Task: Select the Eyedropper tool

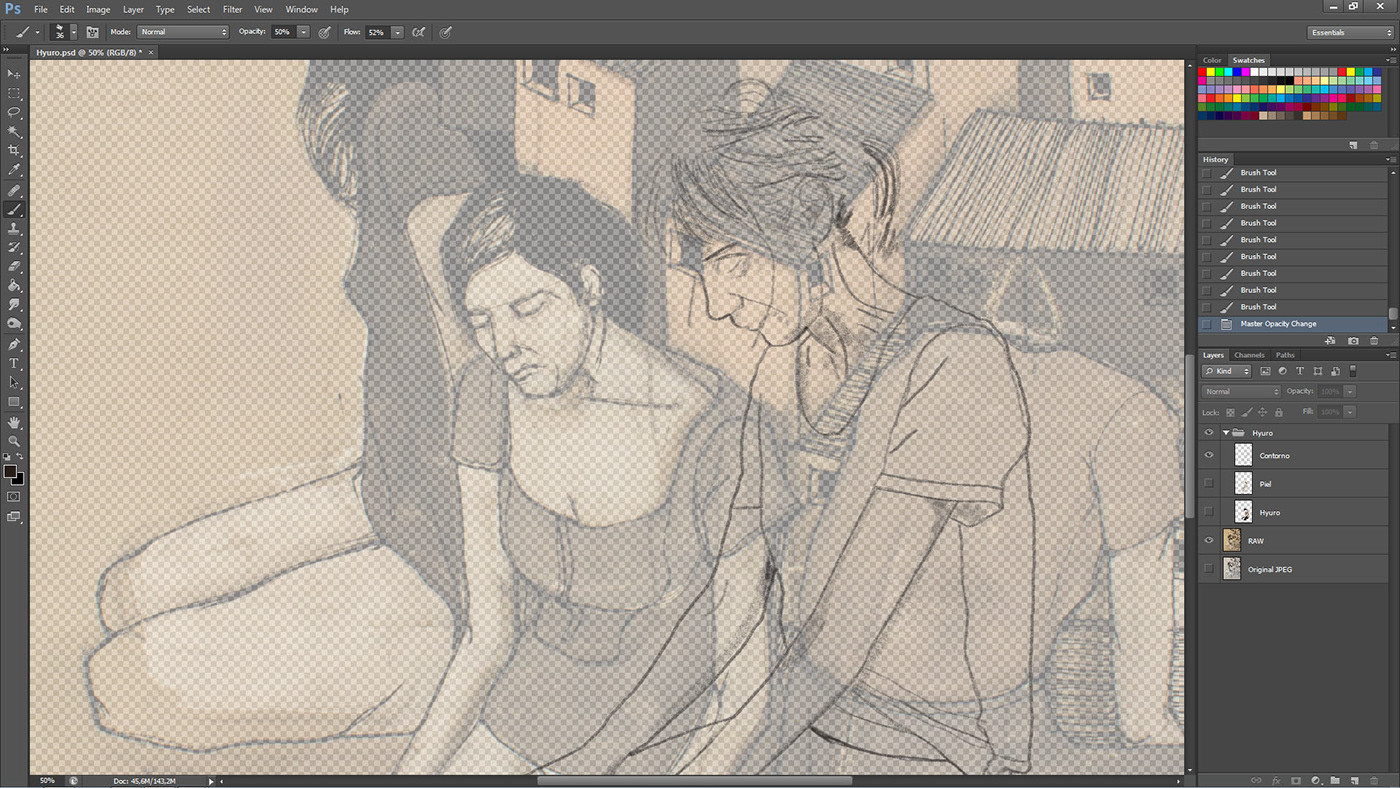Action: 14,170
